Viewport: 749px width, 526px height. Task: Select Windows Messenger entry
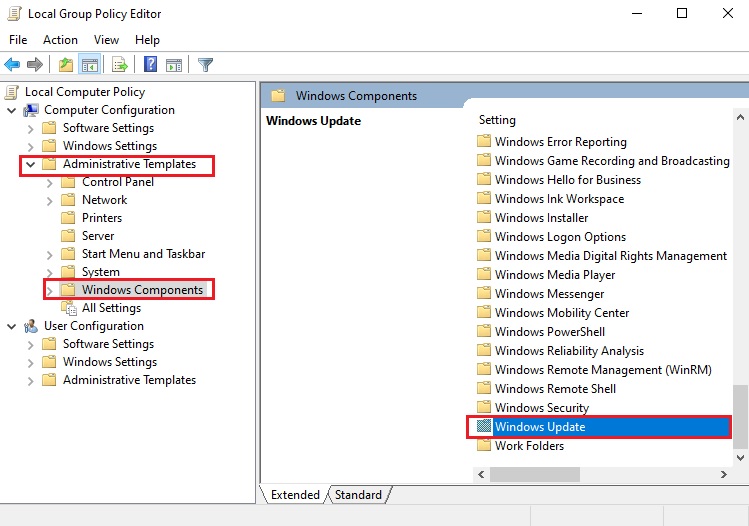click(x=549, y=293)
